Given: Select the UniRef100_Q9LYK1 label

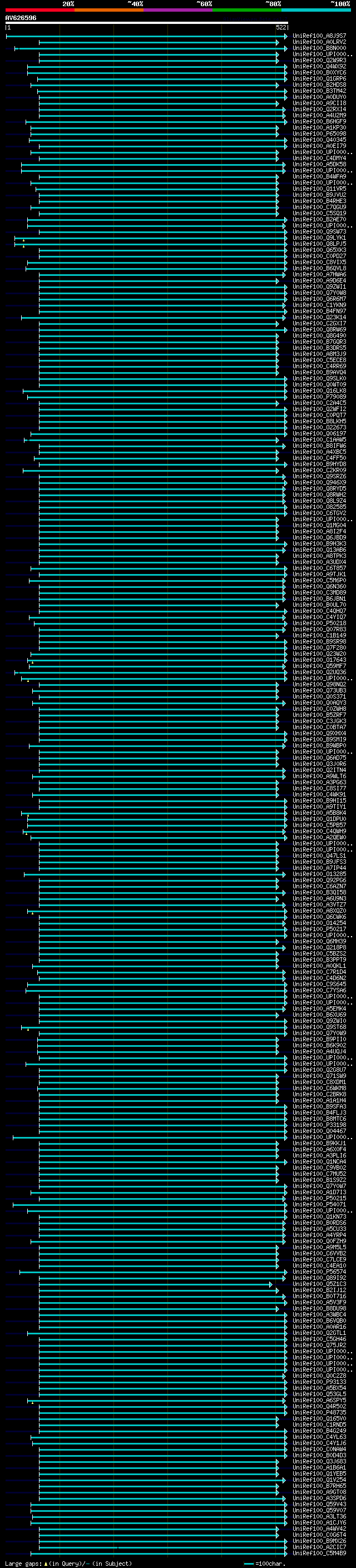Looking at the screenshot, I should [x=319, y=238].
